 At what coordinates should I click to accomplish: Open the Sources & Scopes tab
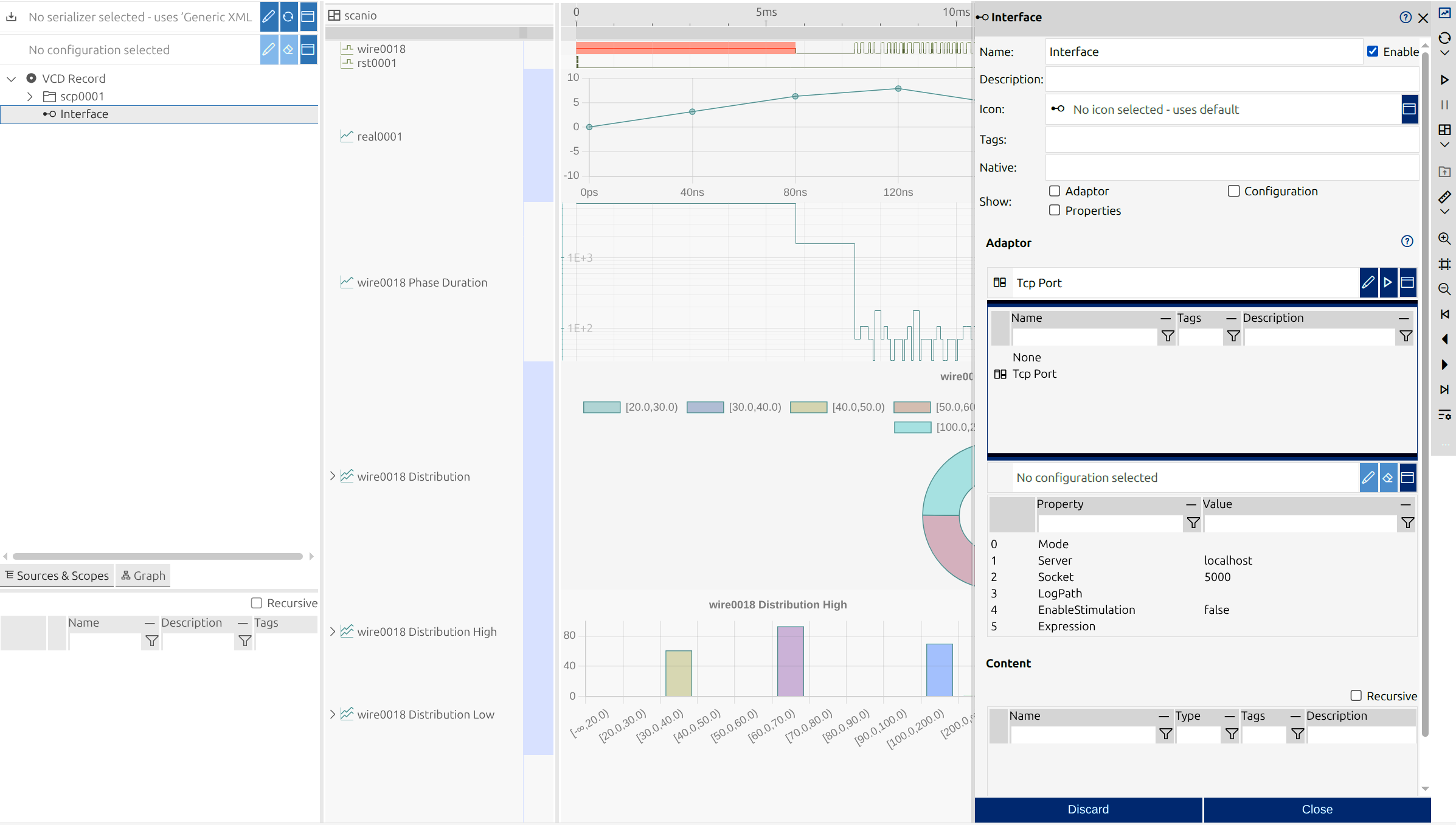pyautogui.click(x=57, y=576)
